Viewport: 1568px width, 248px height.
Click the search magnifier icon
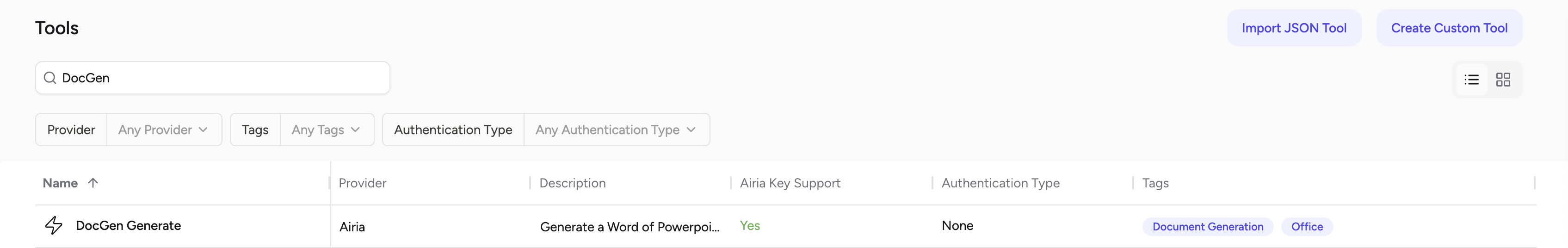pyautogui.click(x=50, y=78)
